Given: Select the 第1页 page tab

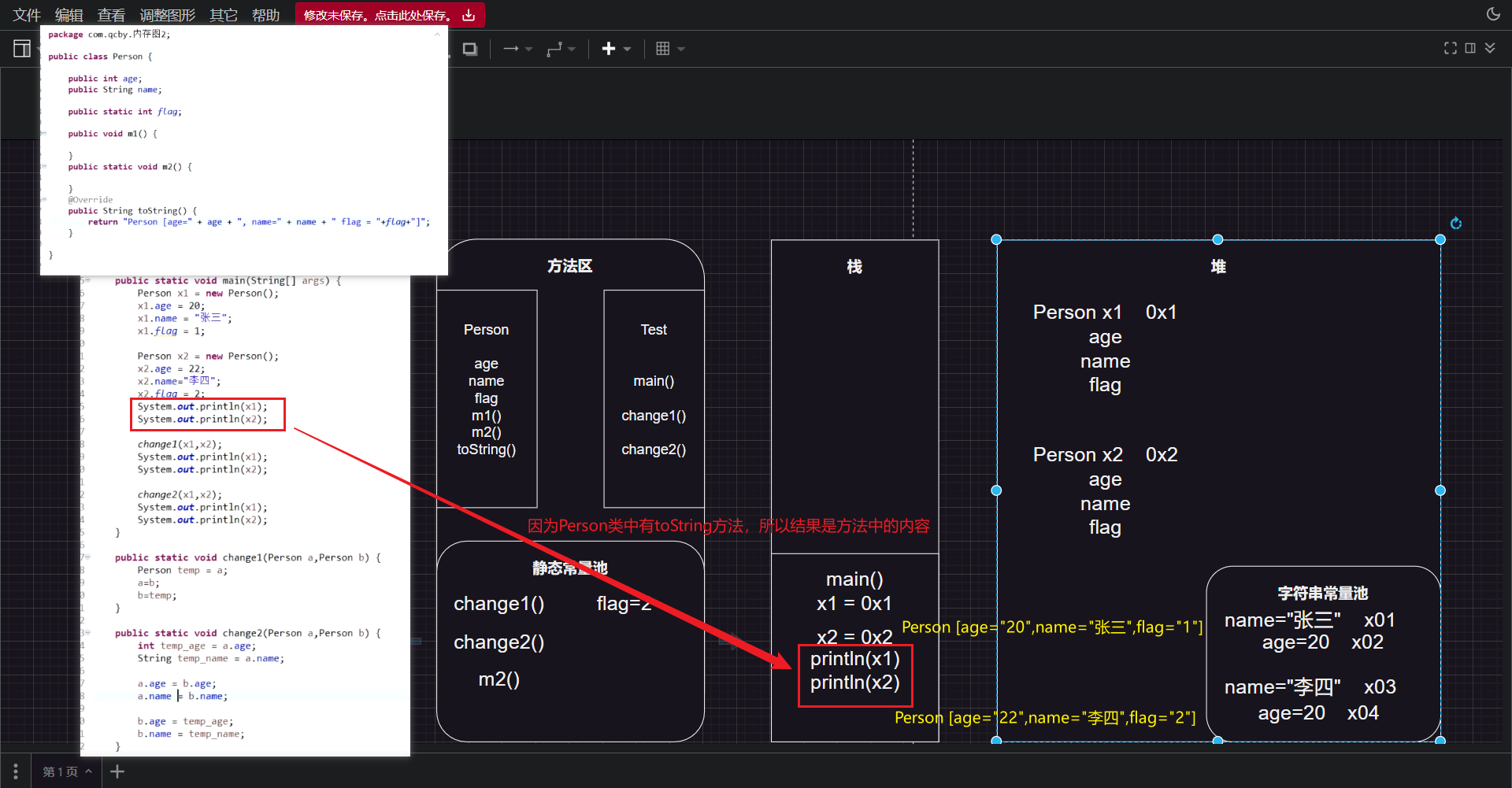Looking at the screenshot, I should pyautogui.click(x=67, y=771).
